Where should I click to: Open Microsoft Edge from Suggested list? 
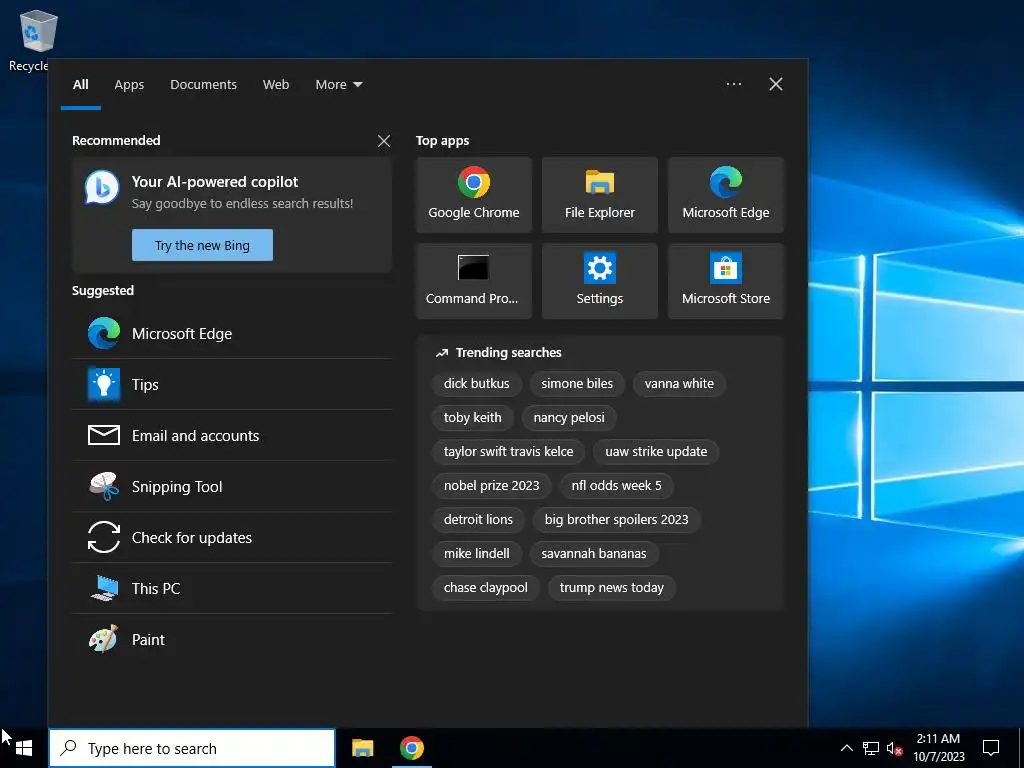coord(232,333)
